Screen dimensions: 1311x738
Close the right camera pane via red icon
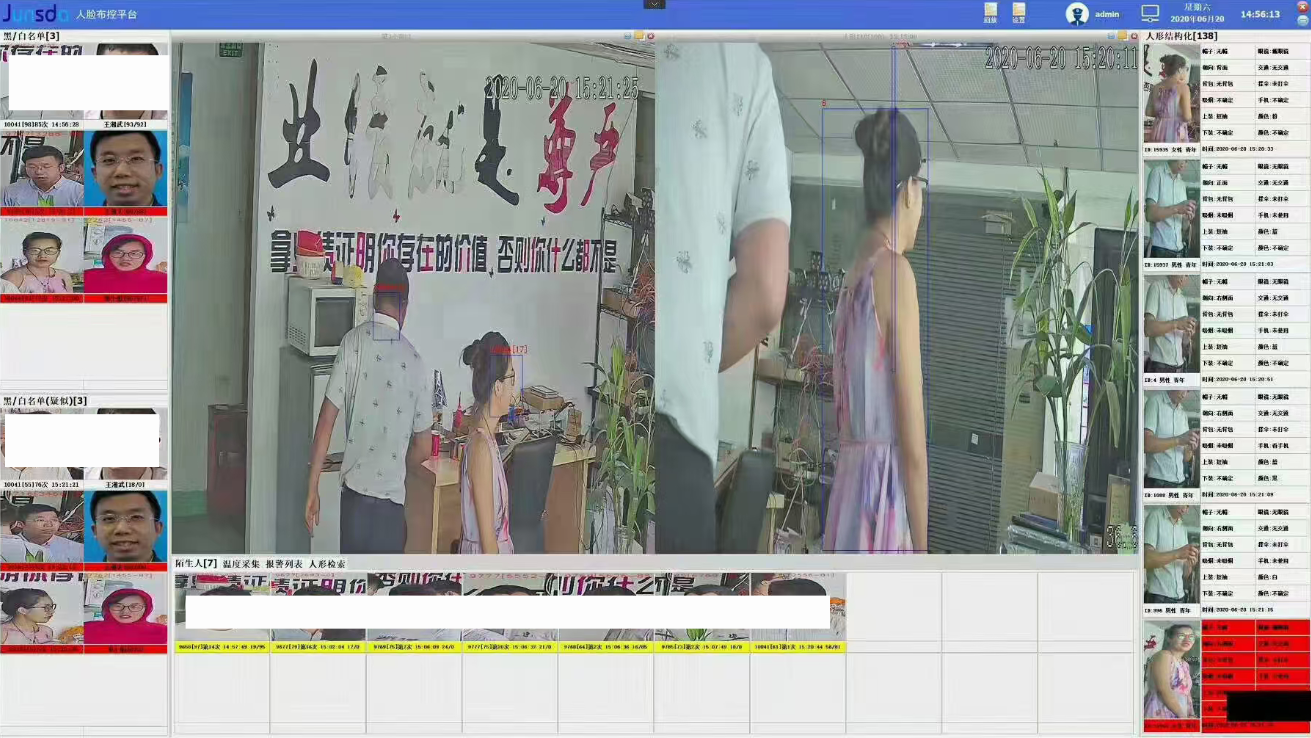pos(1134,36)
